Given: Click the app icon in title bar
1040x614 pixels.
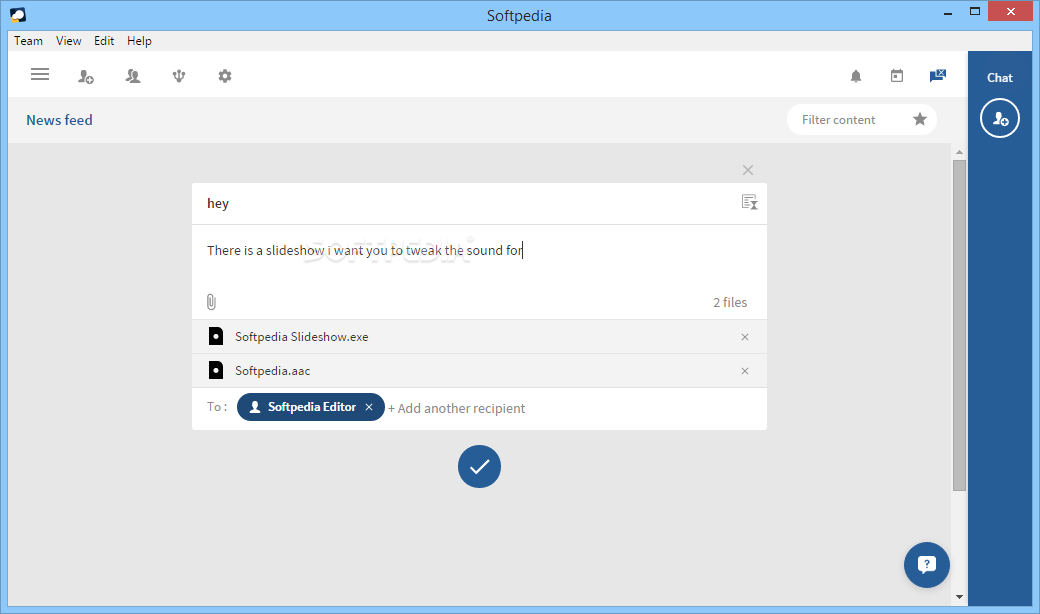Looking at the screenshot, I should (18, 15).
